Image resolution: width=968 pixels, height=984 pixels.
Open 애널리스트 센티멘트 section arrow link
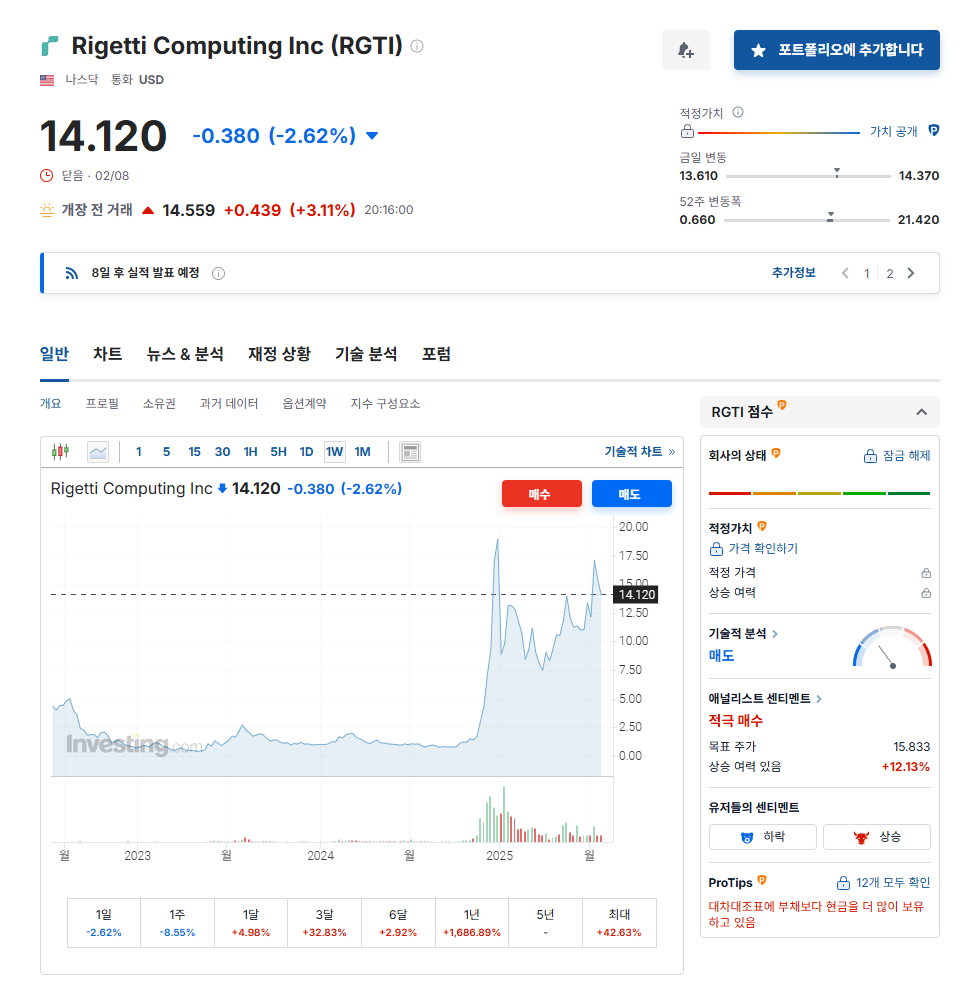(x=765, y=698)
